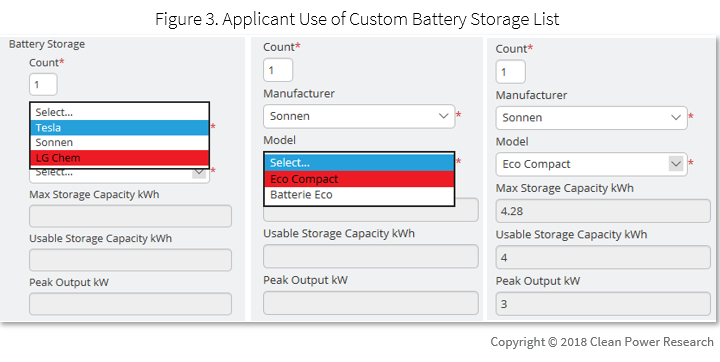Pick LG Chem from manufacturer list
Image resolution: width=720 pixels, height=362 pixels.
pyautogui.click(x=119, y=158)
